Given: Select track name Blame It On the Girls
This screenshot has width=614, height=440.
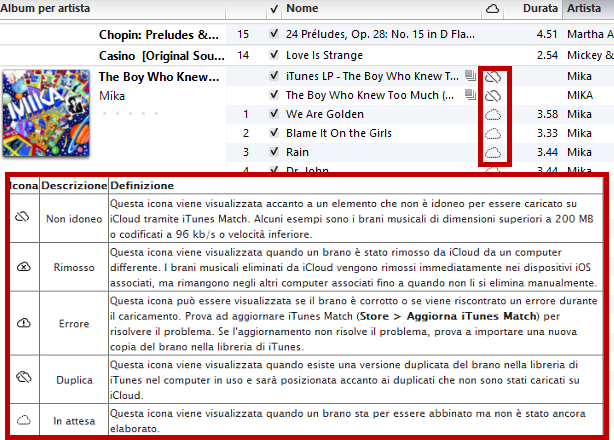Looking at the screenshot, I should point(339,133).
